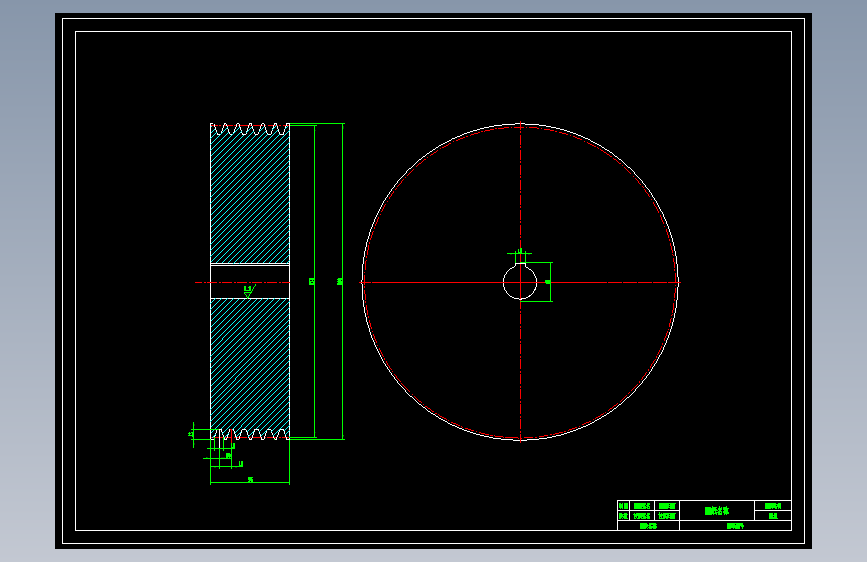Select the groove depth dimension left of the bottom grooves
This screenshot has height=562, width=867.
coord(192,434)
